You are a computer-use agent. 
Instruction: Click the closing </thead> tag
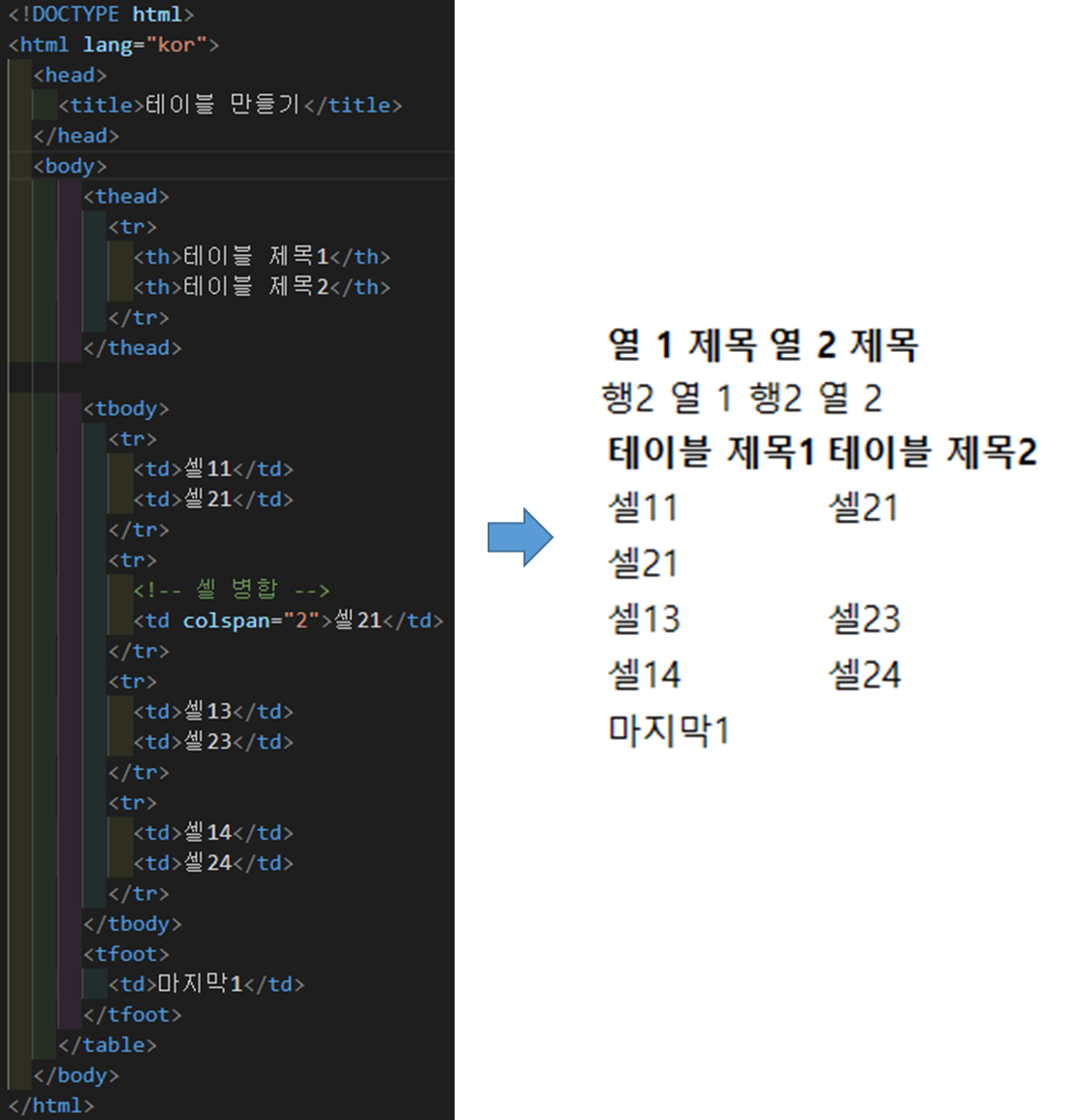point(133,348)
